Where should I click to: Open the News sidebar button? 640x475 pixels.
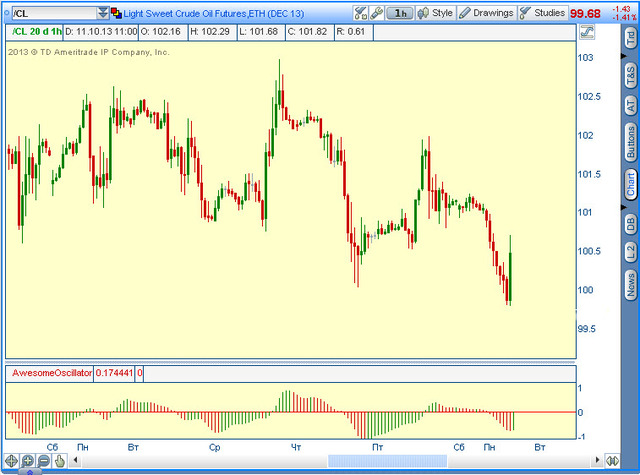631,285
